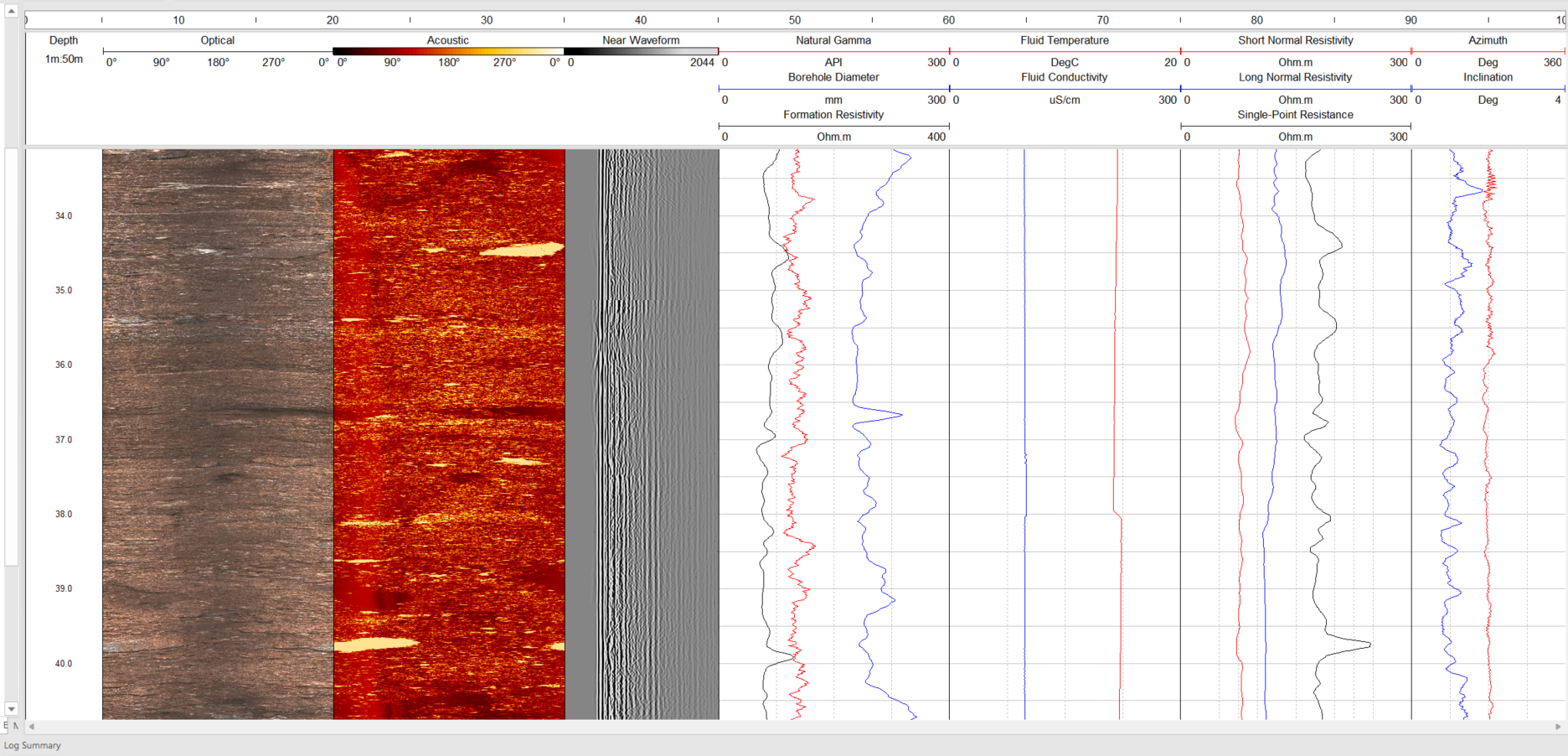
Task: Click the 38.0 depth label
Action: coord(64,515)
